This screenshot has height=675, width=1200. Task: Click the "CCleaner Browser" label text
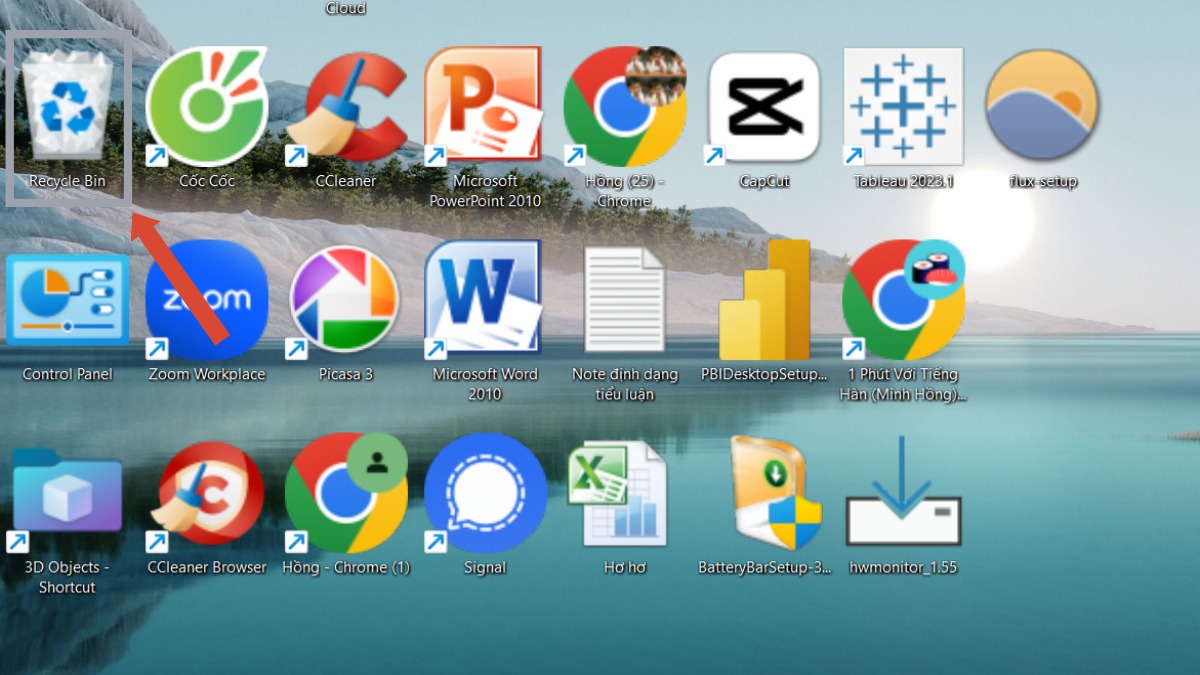[207, 567]
